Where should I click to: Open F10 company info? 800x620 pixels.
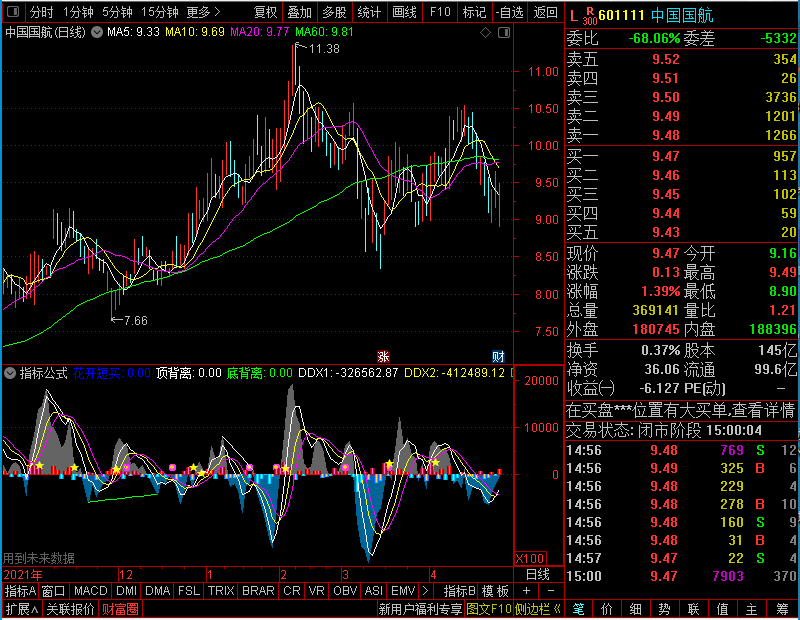tap(440, 12)
